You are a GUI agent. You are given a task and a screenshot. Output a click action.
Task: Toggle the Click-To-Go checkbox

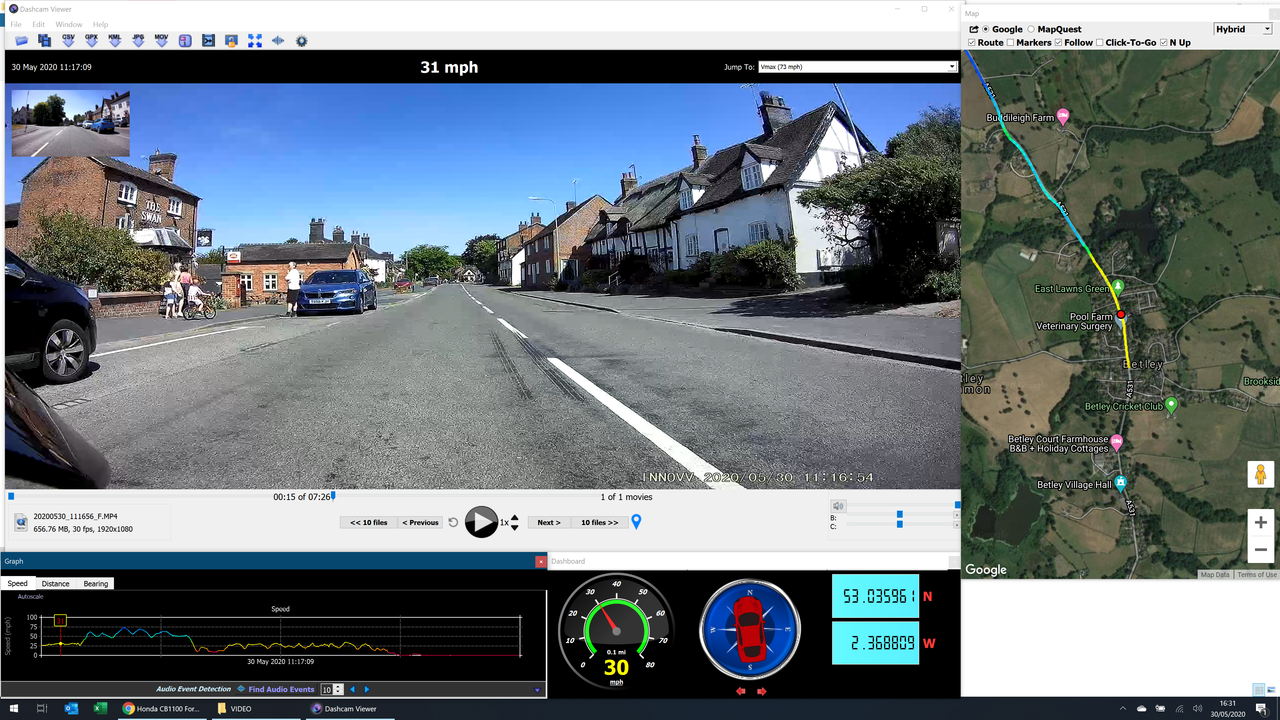click(x=1100, y=43)
